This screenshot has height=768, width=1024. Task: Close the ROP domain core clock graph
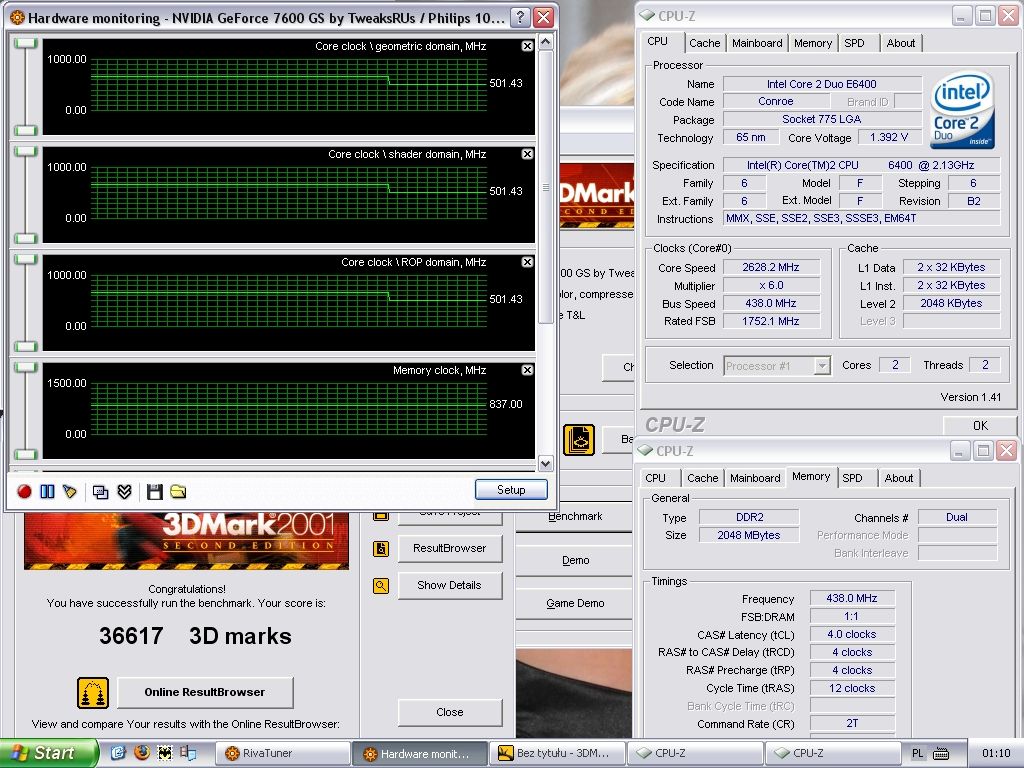[x=527, y=262]
